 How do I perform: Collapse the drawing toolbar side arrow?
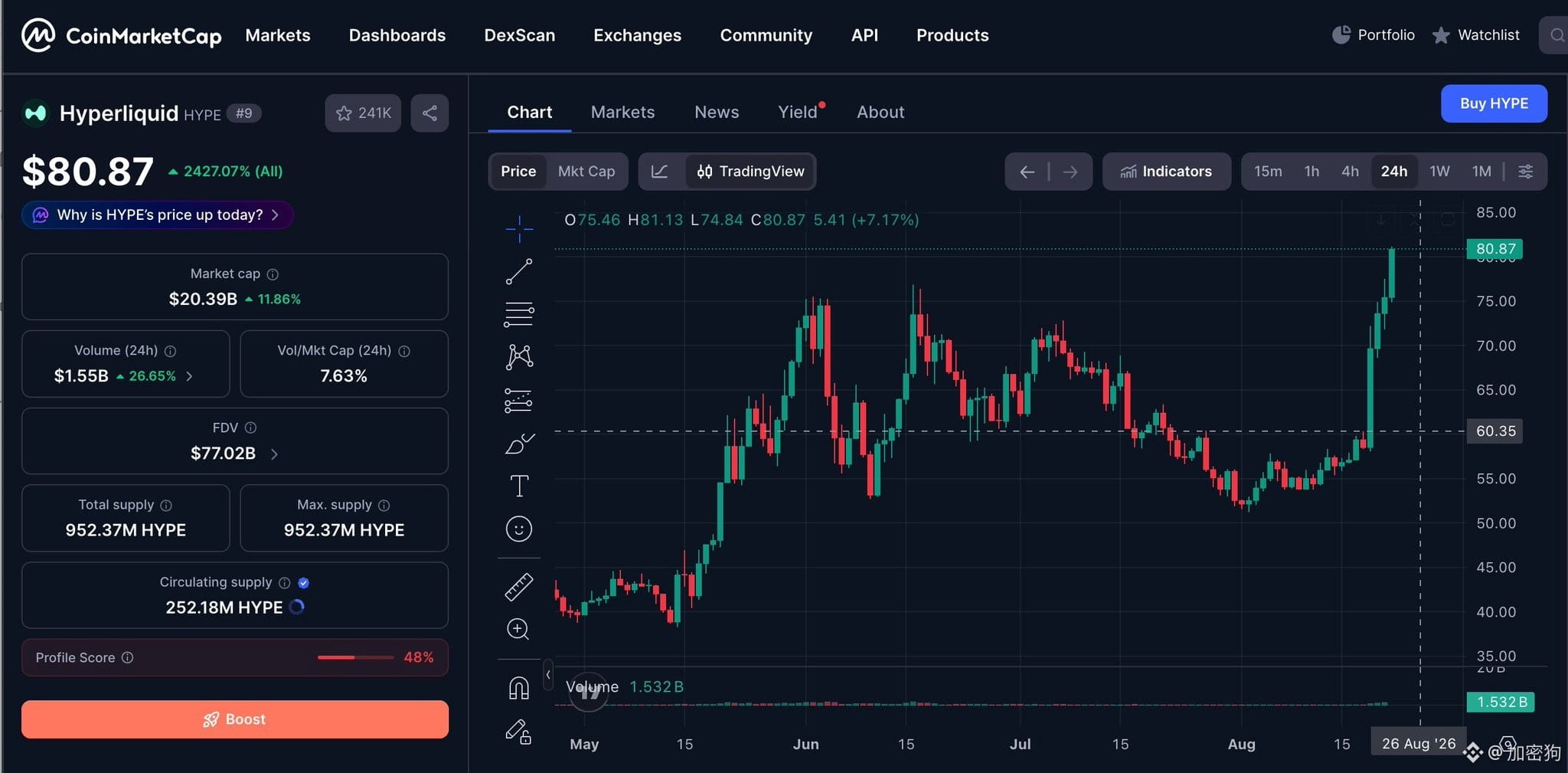548,675
